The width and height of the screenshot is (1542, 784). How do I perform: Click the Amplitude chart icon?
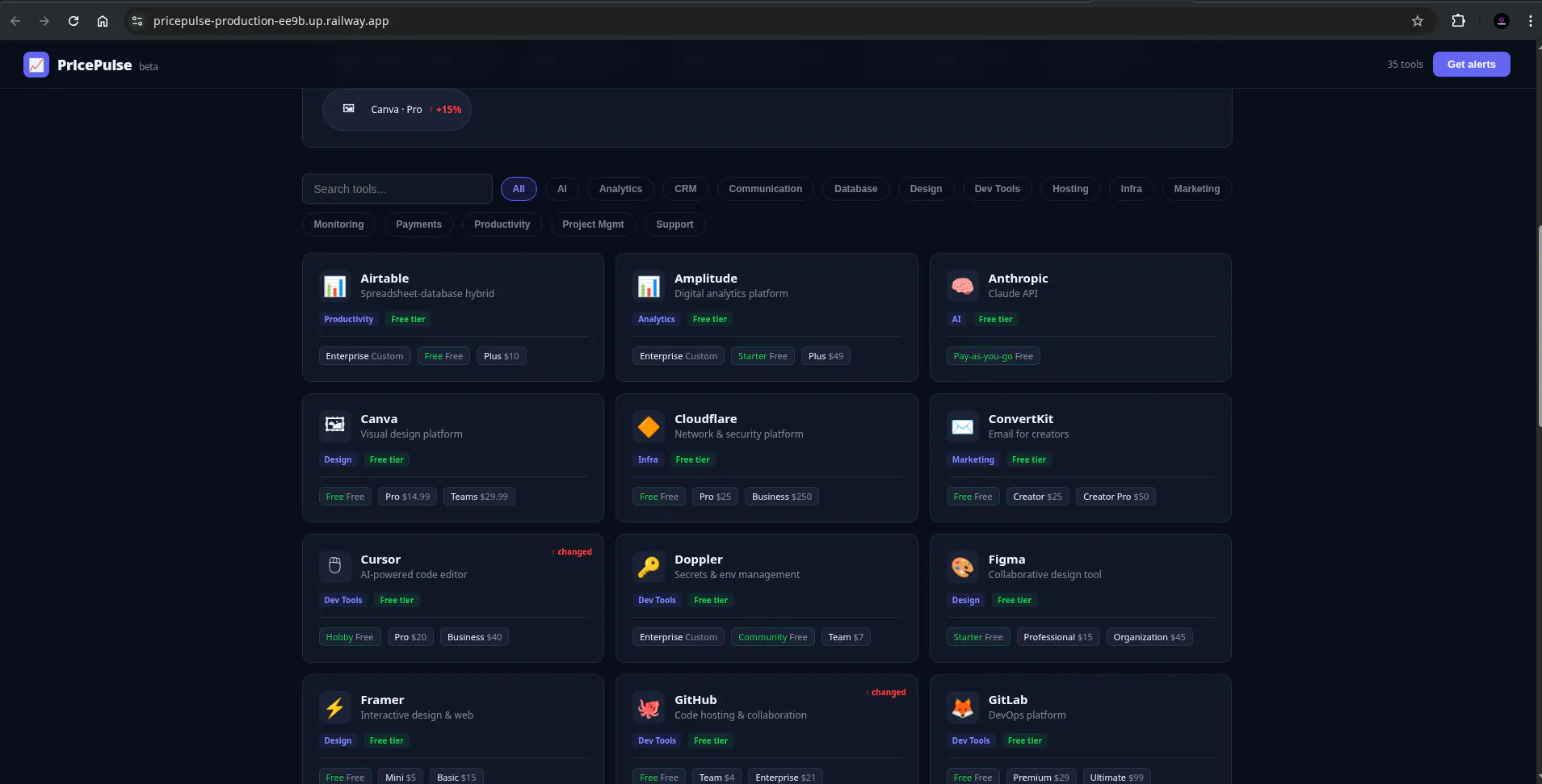[x=649, y=286]
